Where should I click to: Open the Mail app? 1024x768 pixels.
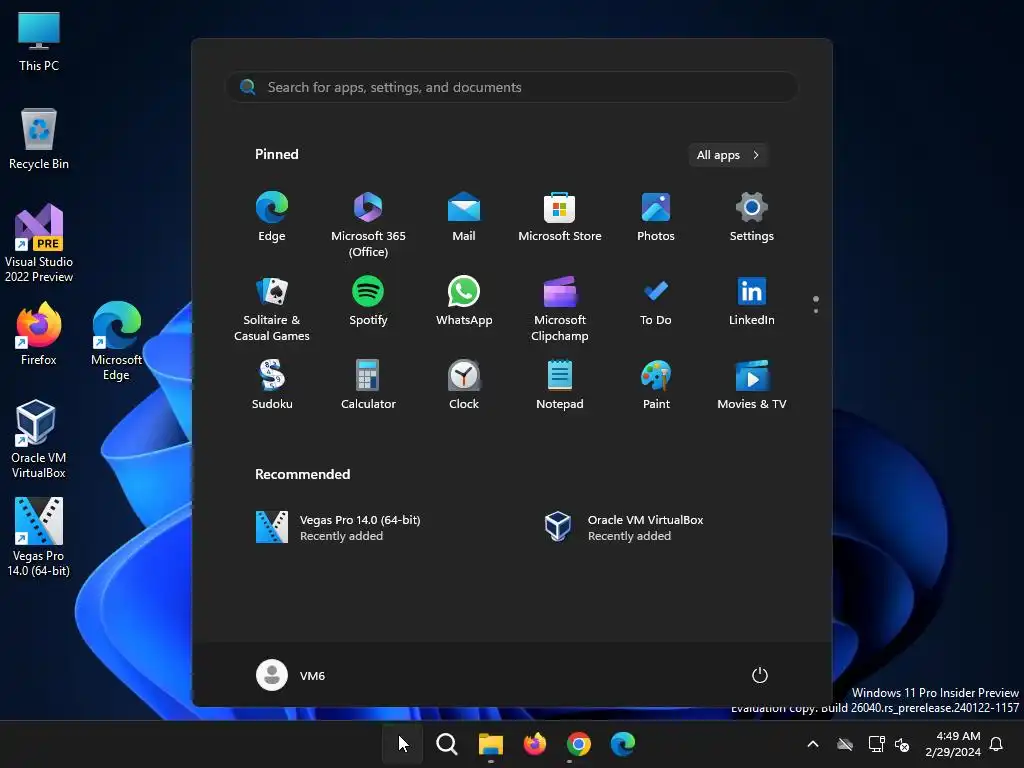pyautogui.click(x=464, y=217)
